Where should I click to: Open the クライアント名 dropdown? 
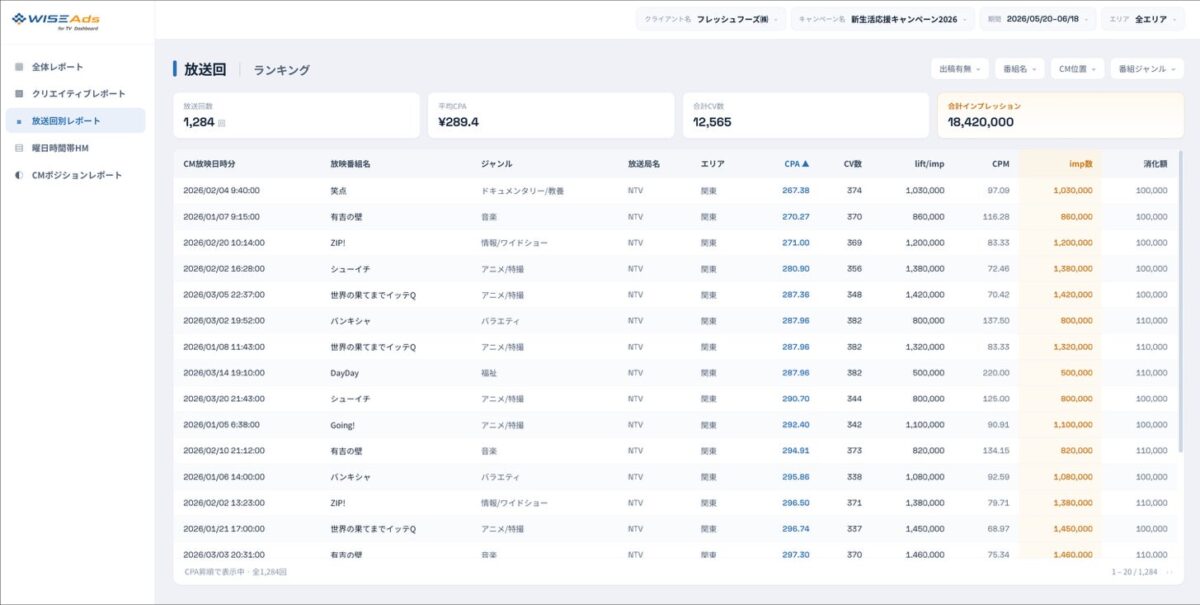click(711, 19)
